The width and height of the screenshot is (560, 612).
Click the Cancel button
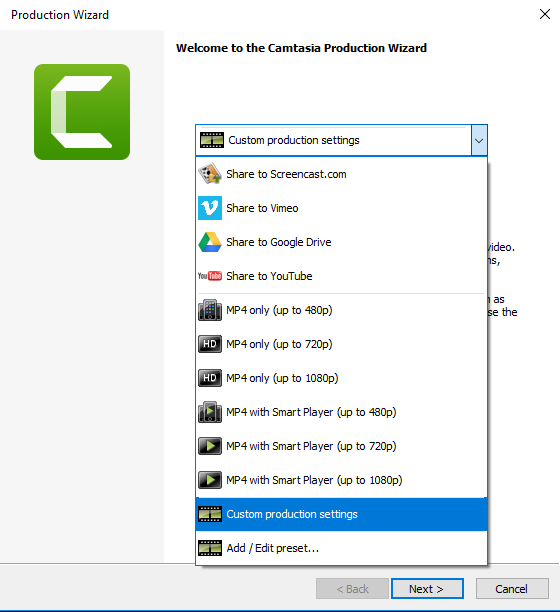(512, 589)
